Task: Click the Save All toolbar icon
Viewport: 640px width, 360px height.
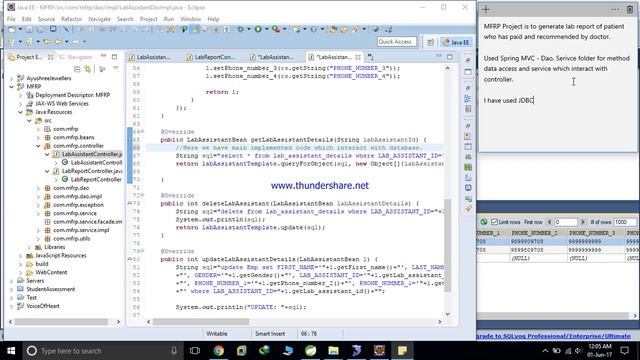Action: pos(40,29)
